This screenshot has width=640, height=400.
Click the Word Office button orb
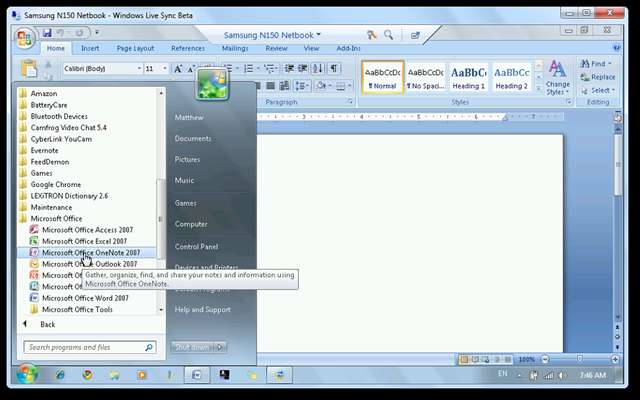24,38
